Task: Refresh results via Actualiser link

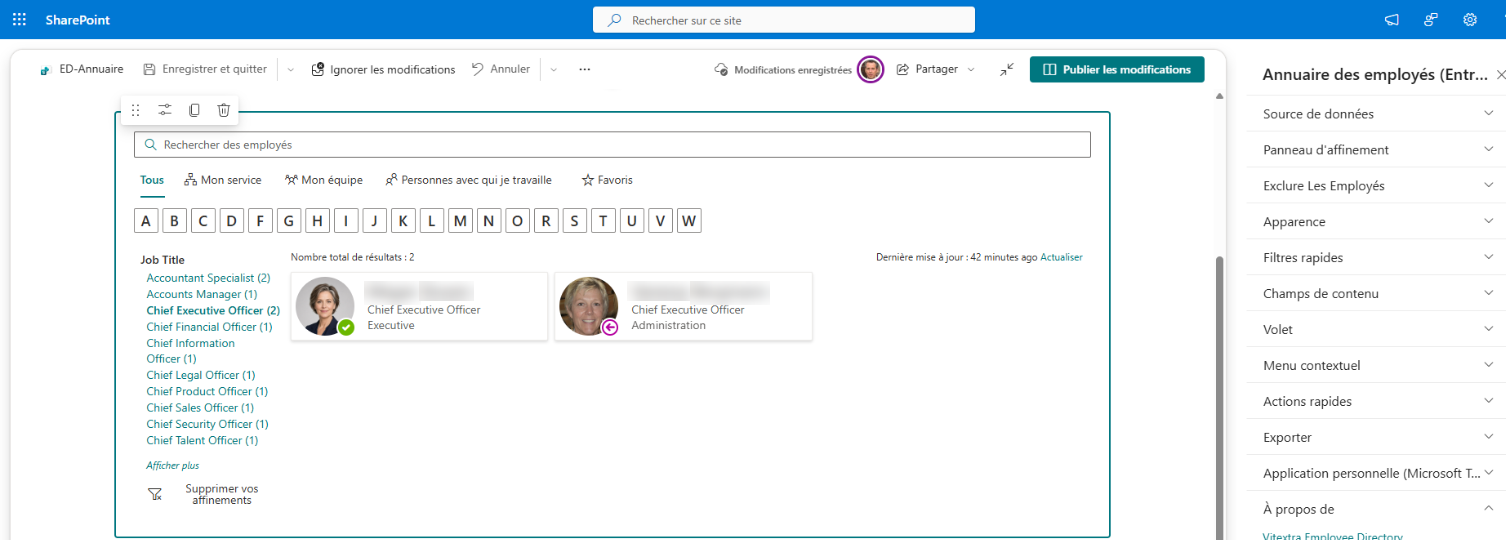Action: [x=1061, y=257]
